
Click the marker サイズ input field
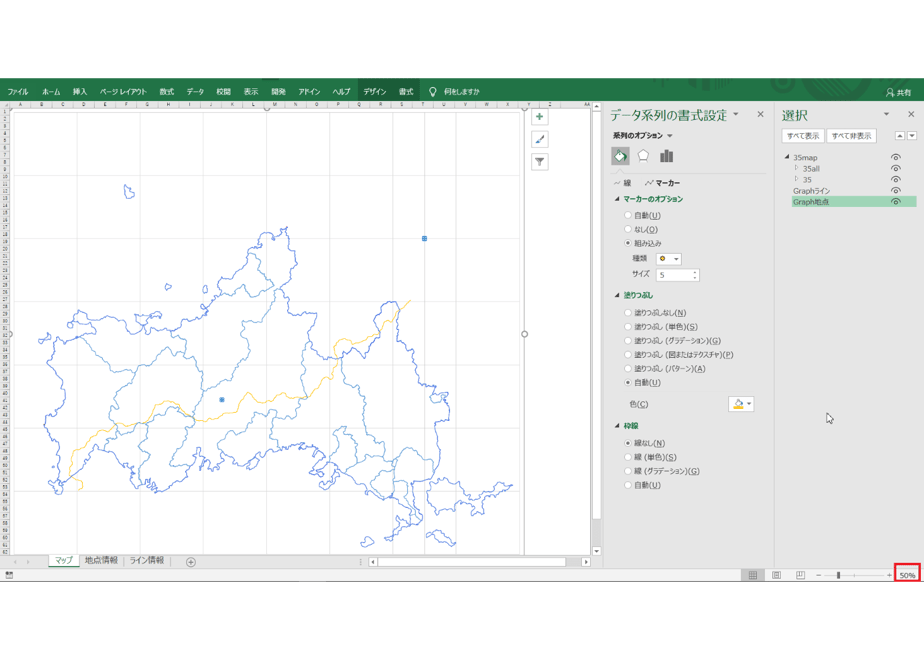(678, 275)
